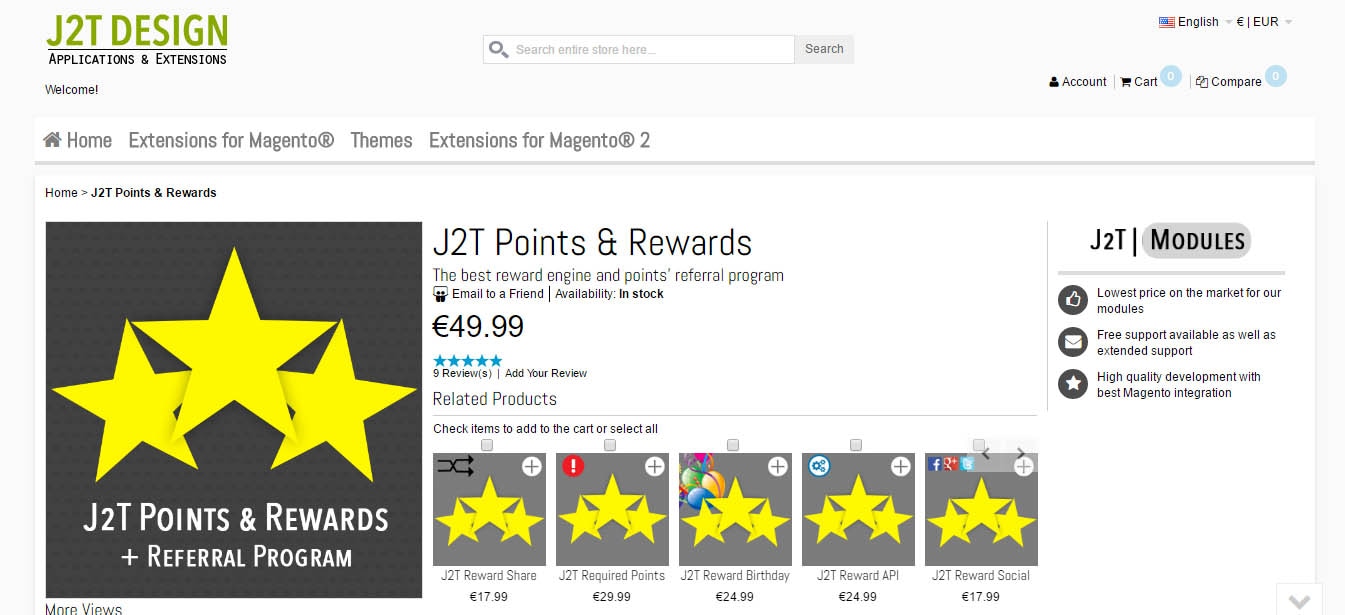The image size is (1345, 615).
Task: Click the magnifier icon in search box
Action: pos(498,49)
